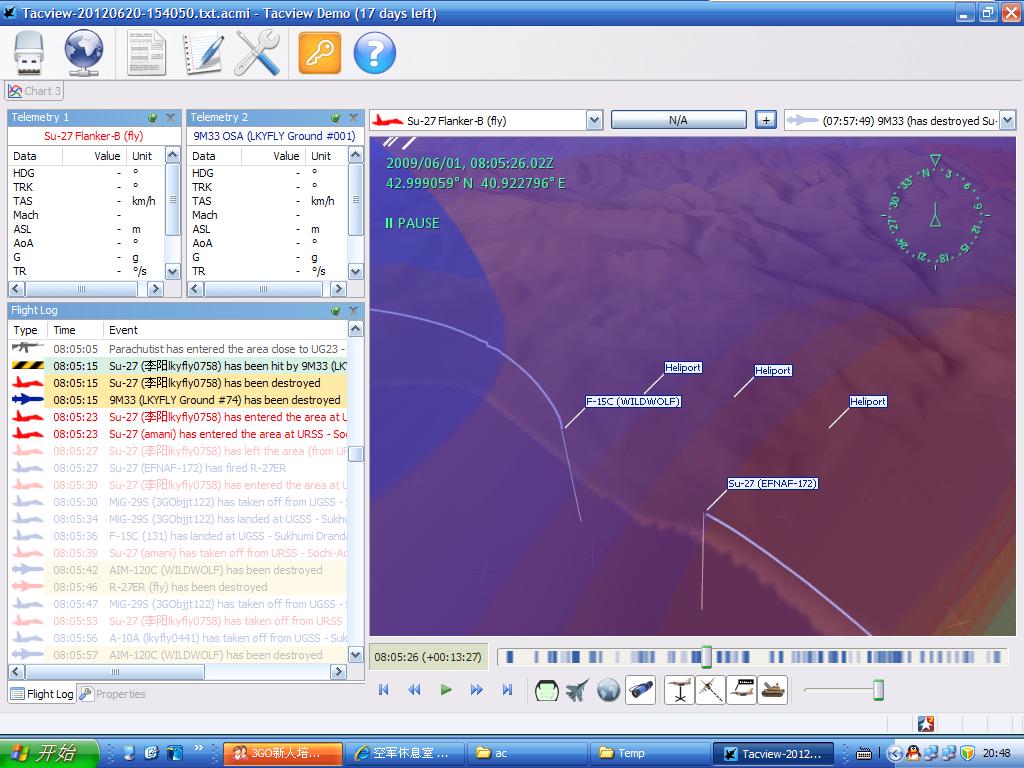Select the Su-27 (EFNAF-172) has fired R-27ER row
This screenshot has width=1024, height=768.
[178, 468]
